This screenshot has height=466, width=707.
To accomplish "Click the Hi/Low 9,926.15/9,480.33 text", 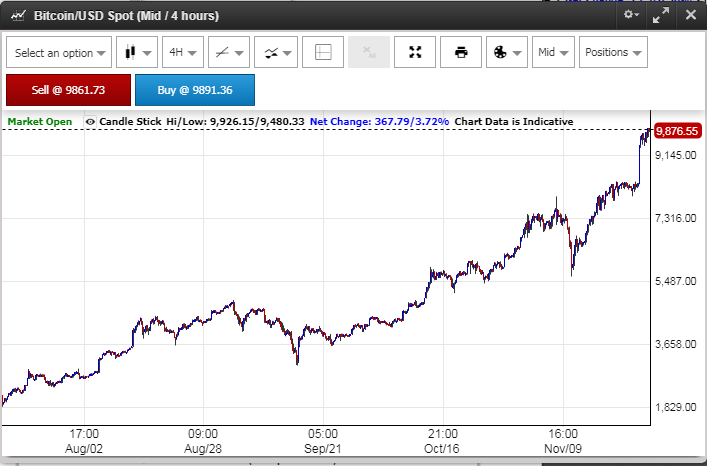I will click(235, 122).
